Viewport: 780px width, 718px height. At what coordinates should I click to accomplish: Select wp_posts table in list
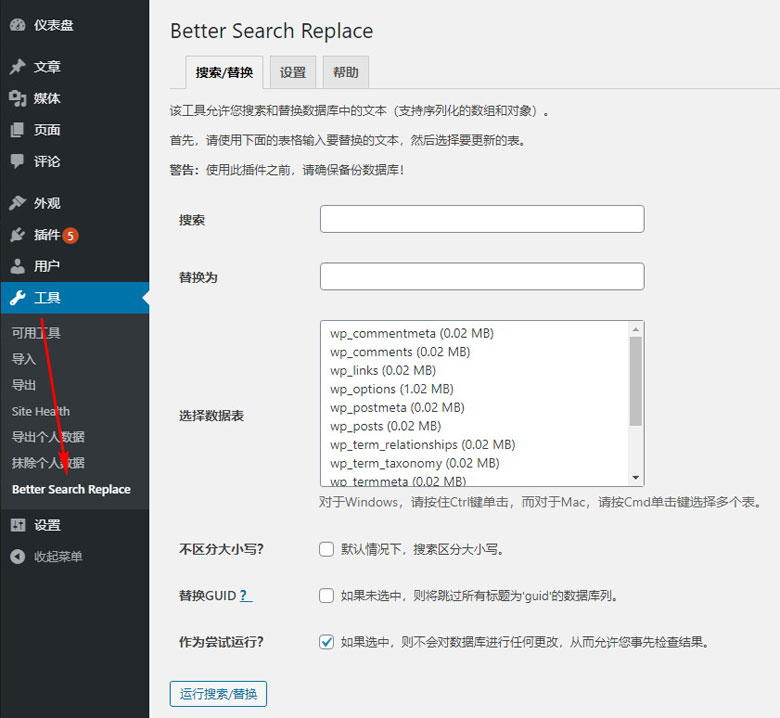(x=386, y=426)
